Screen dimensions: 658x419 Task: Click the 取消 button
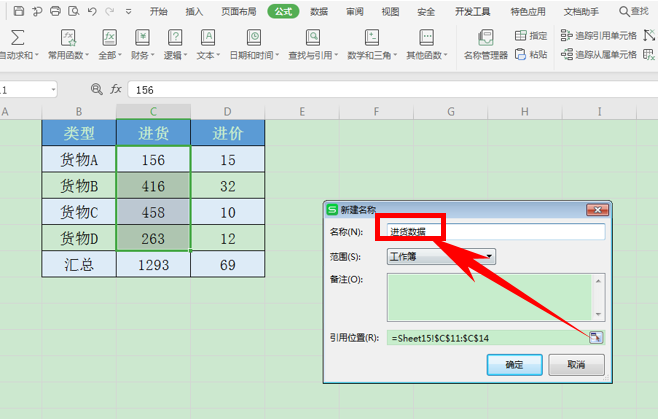click(576, 364)
